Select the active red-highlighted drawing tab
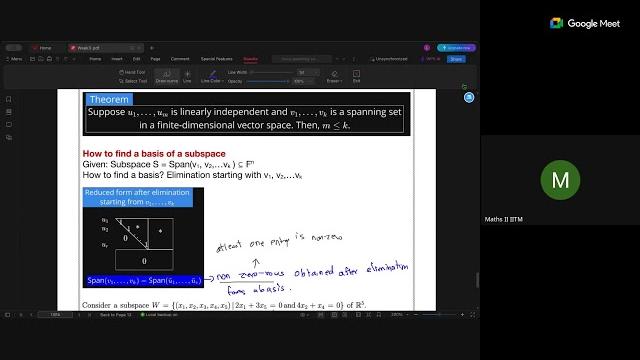Image resolution: width=640 pixels, height=360 pixels. 250,59
